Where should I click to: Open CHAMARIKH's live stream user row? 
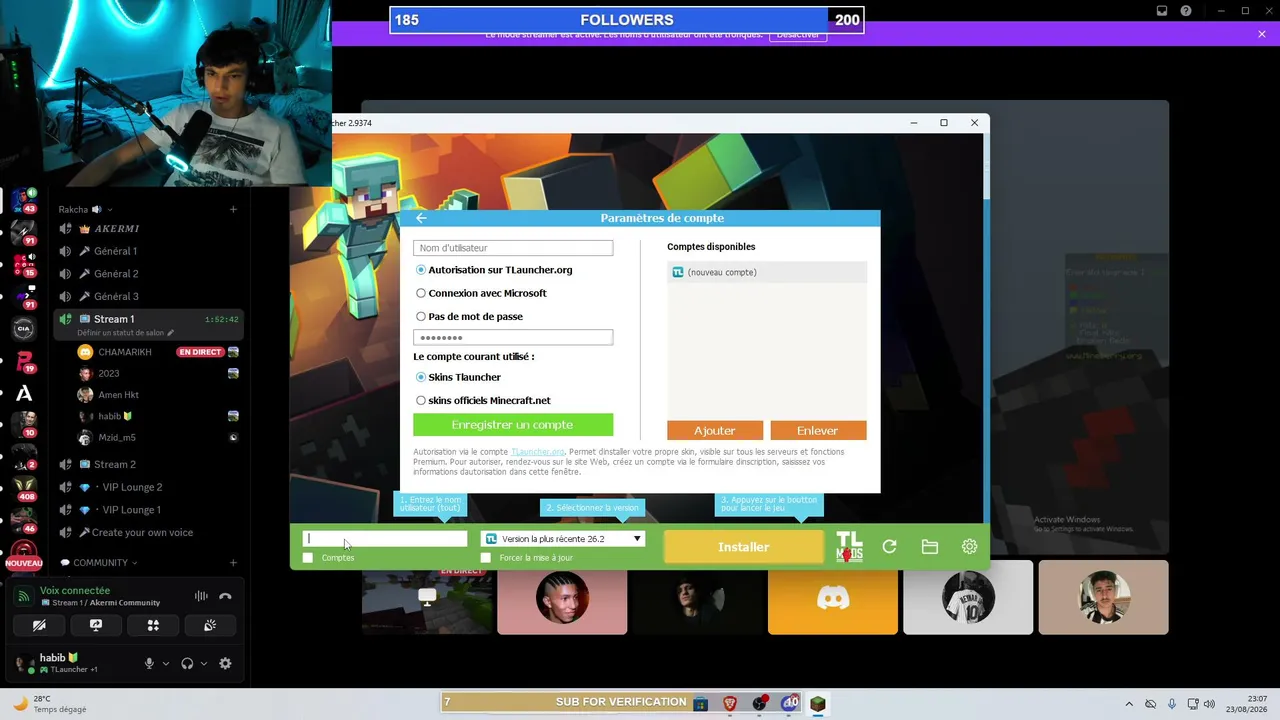158,352
